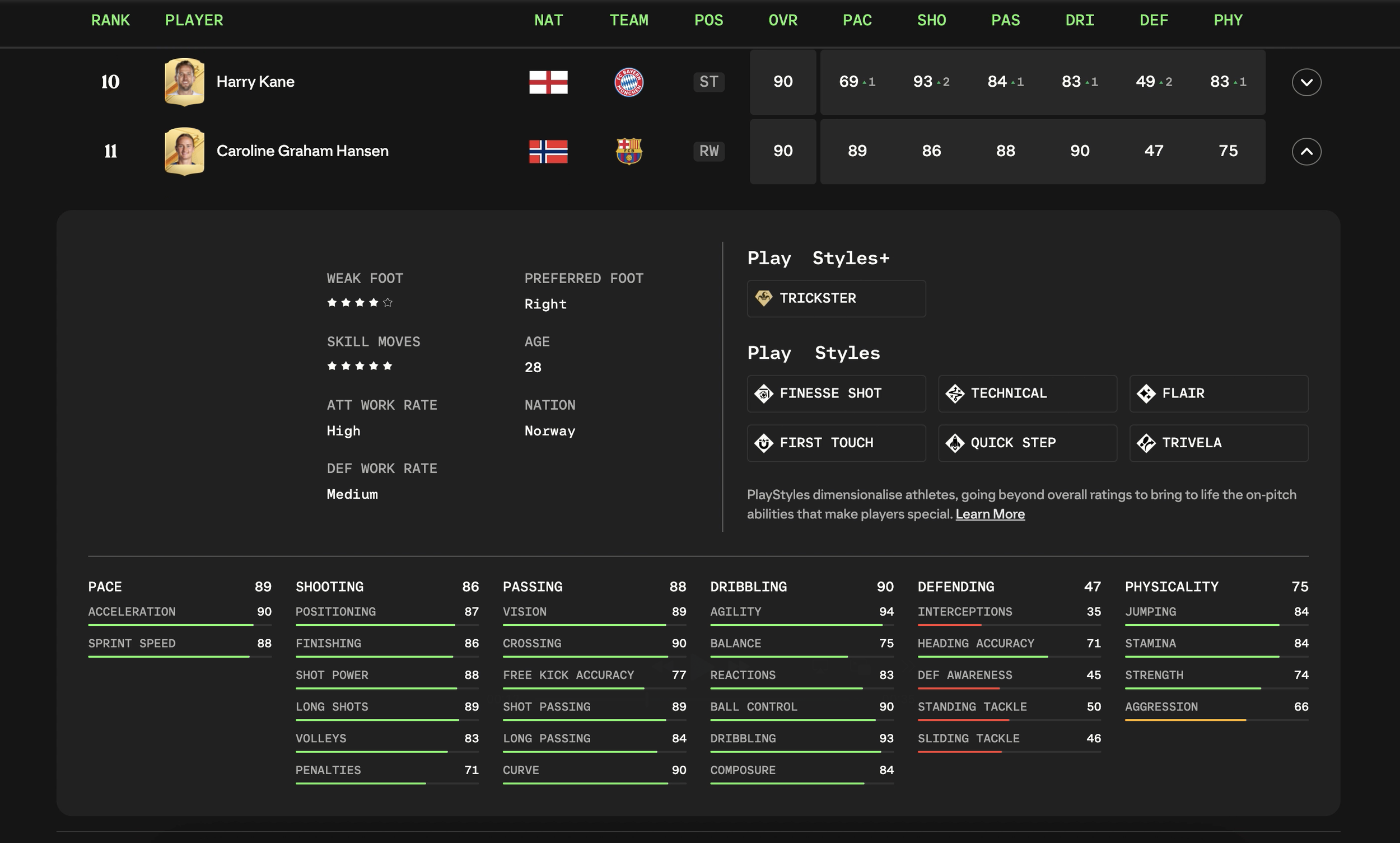This screenshot has height=843, width=1400.
Task: Click the Trivela PlayStyle icon
Action: pos(1146,443)
